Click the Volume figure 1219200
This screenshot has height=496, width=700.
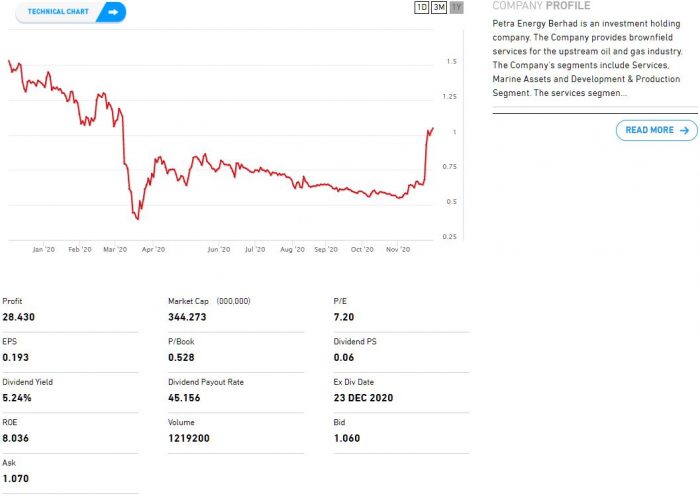(x=189, y=438)
